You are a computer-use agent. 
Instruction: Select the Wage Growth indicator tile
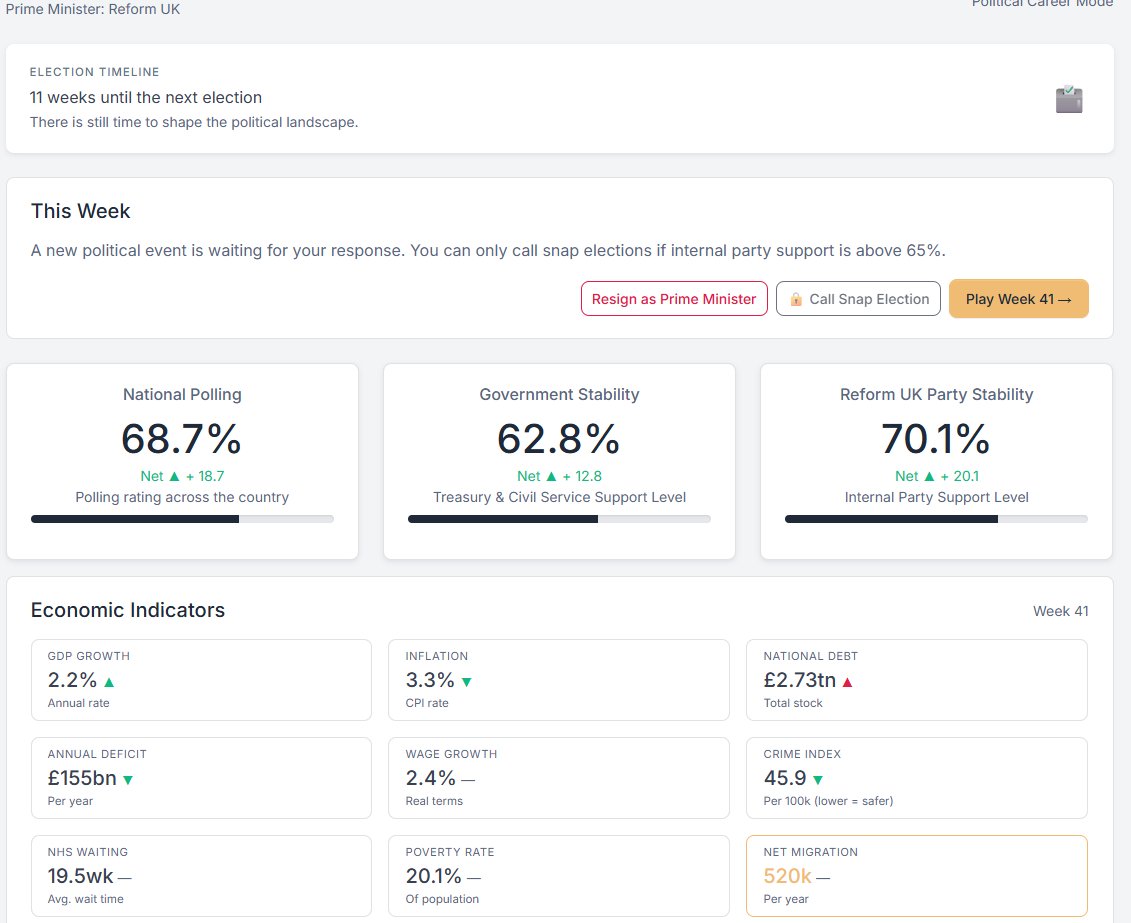click(x=559, y=778)
